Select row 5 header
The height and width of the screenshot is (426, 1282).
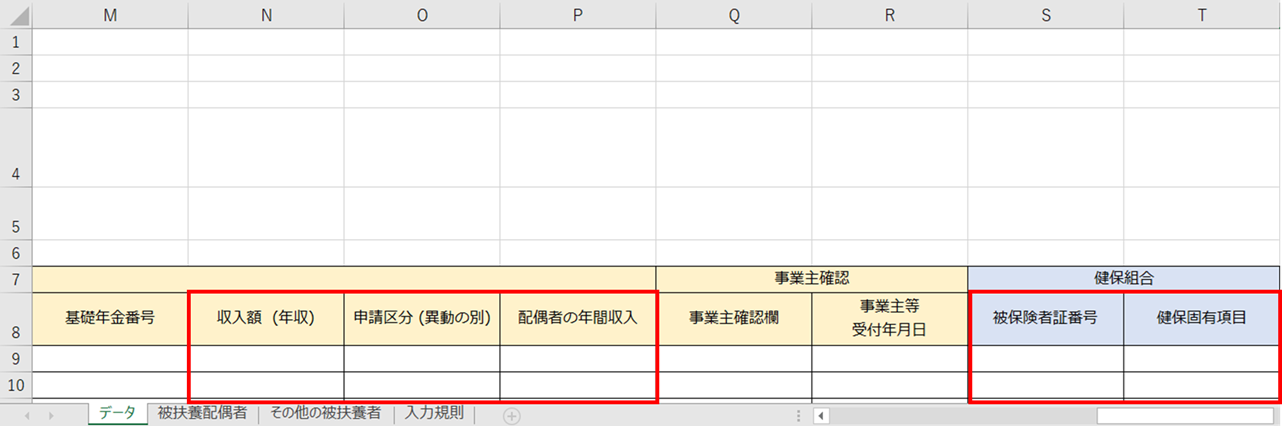click(16, 214)
